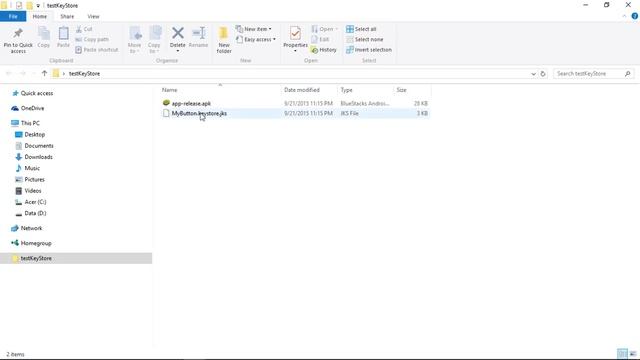640x360 pixels.
Task: Open Quick access in navigation pane
Action: (37, 93)
